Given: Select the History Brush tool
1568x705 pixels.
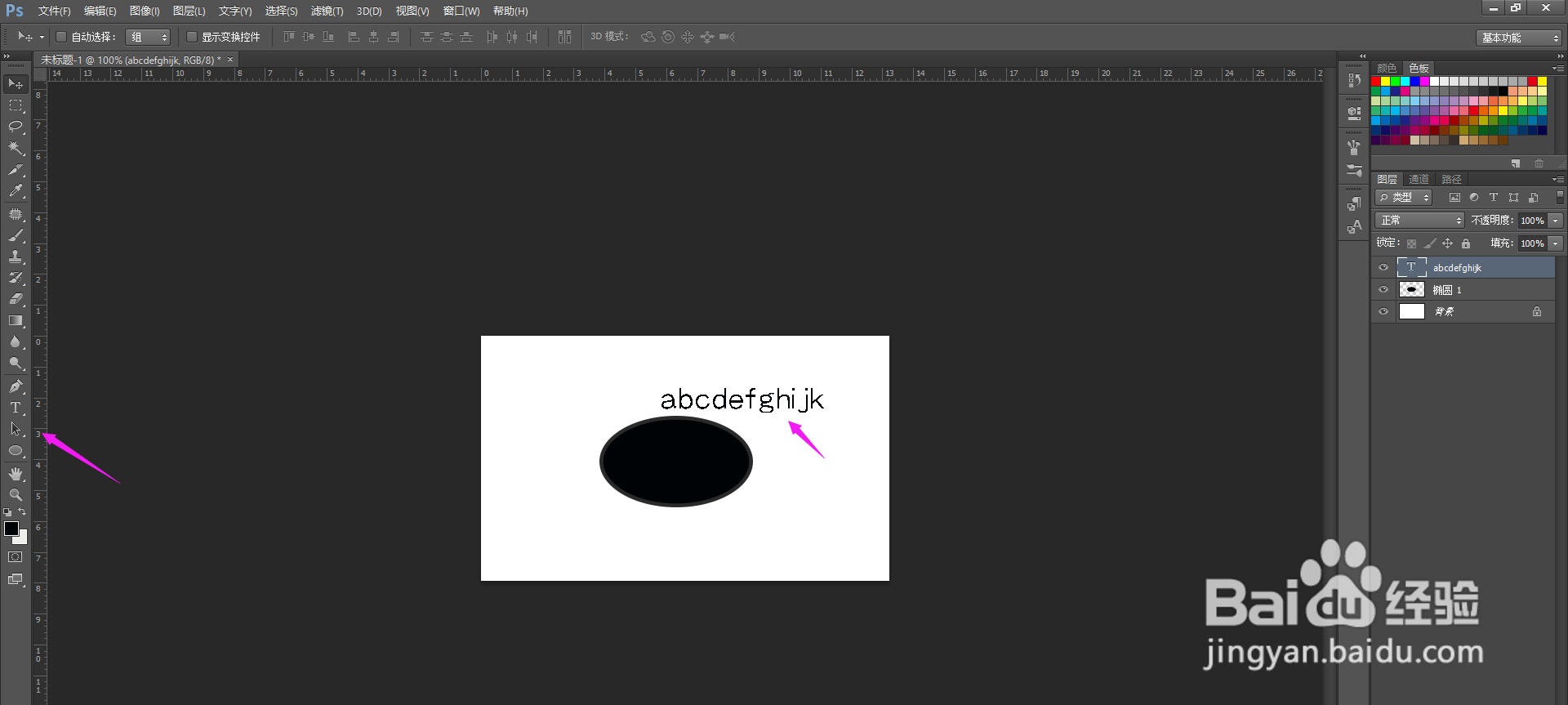Looking at the screenshot, I should 16,278.
